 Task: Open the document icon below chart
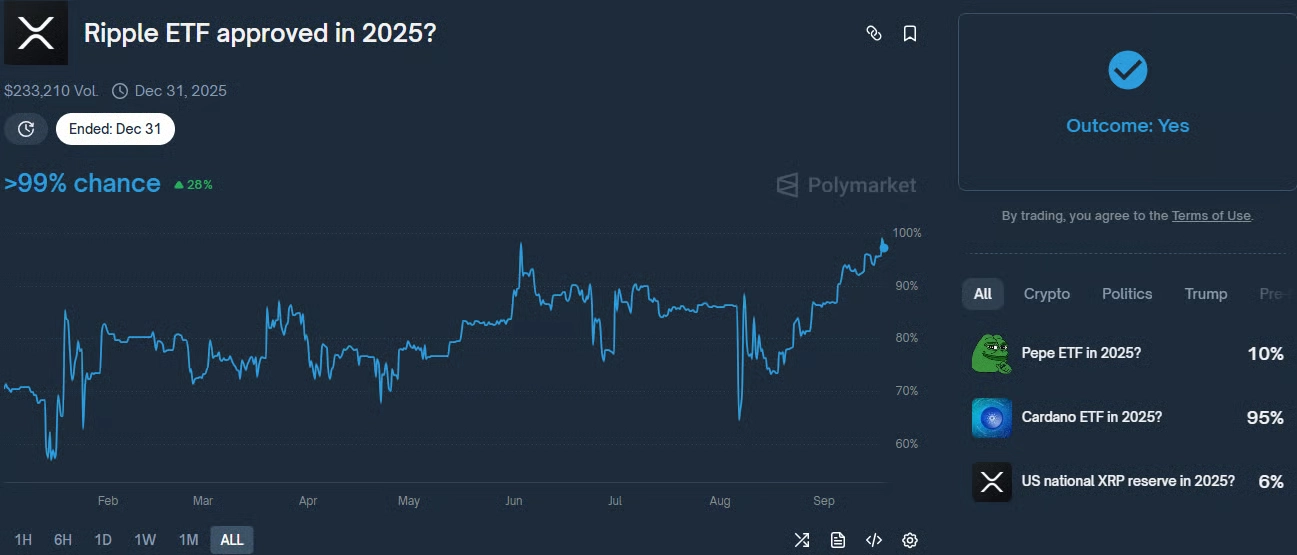(x=837, y=540)
